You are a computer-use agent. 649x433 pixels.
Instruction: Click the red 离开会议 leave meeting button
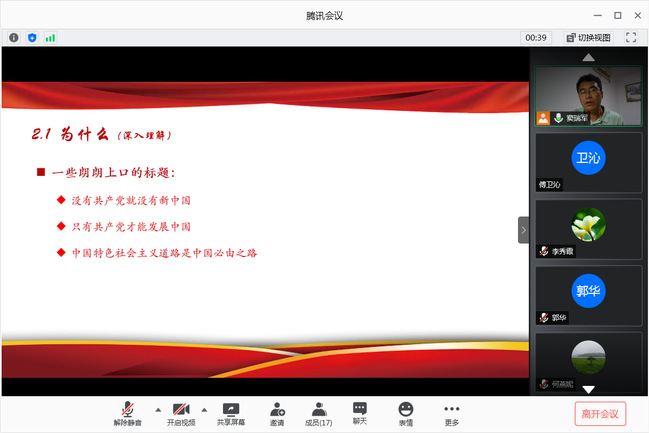(x=599, y=413)
